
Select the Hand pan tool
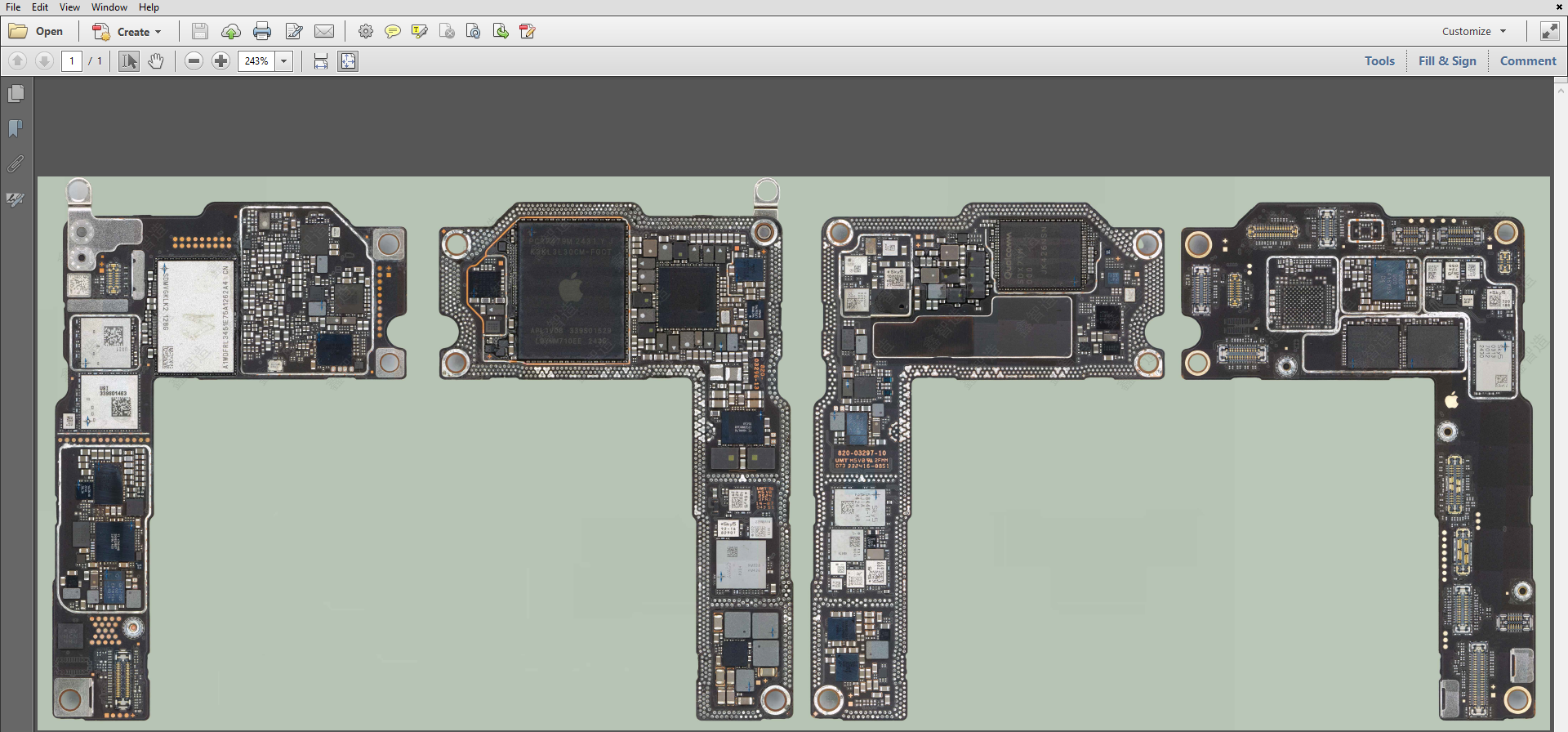click(x=156, y=61)
